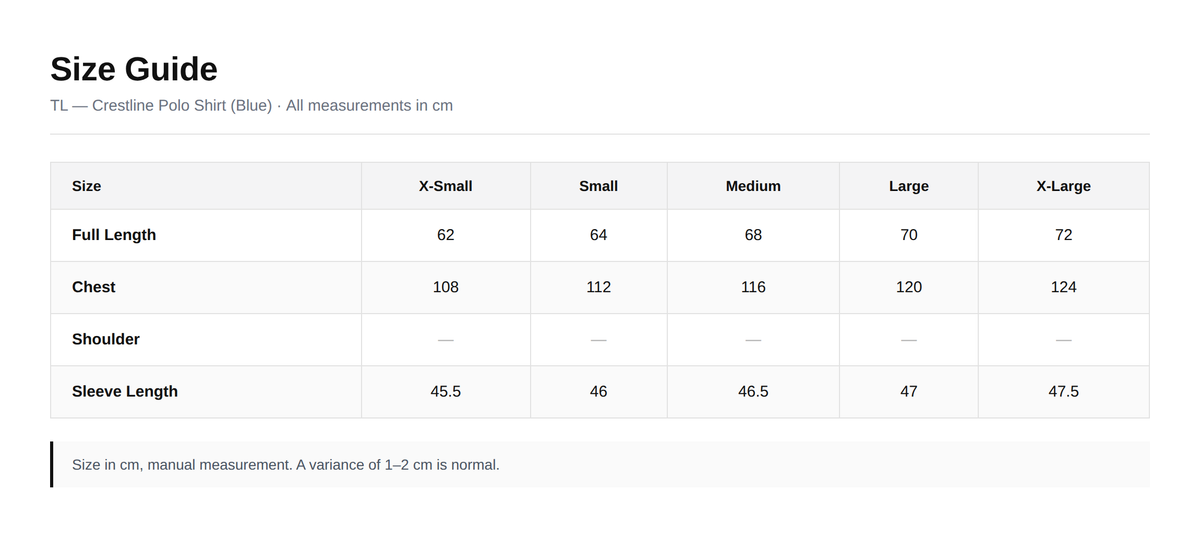Click the Size Guide heading
Viewport: 1200px width, 550px height.
(134, 69)
